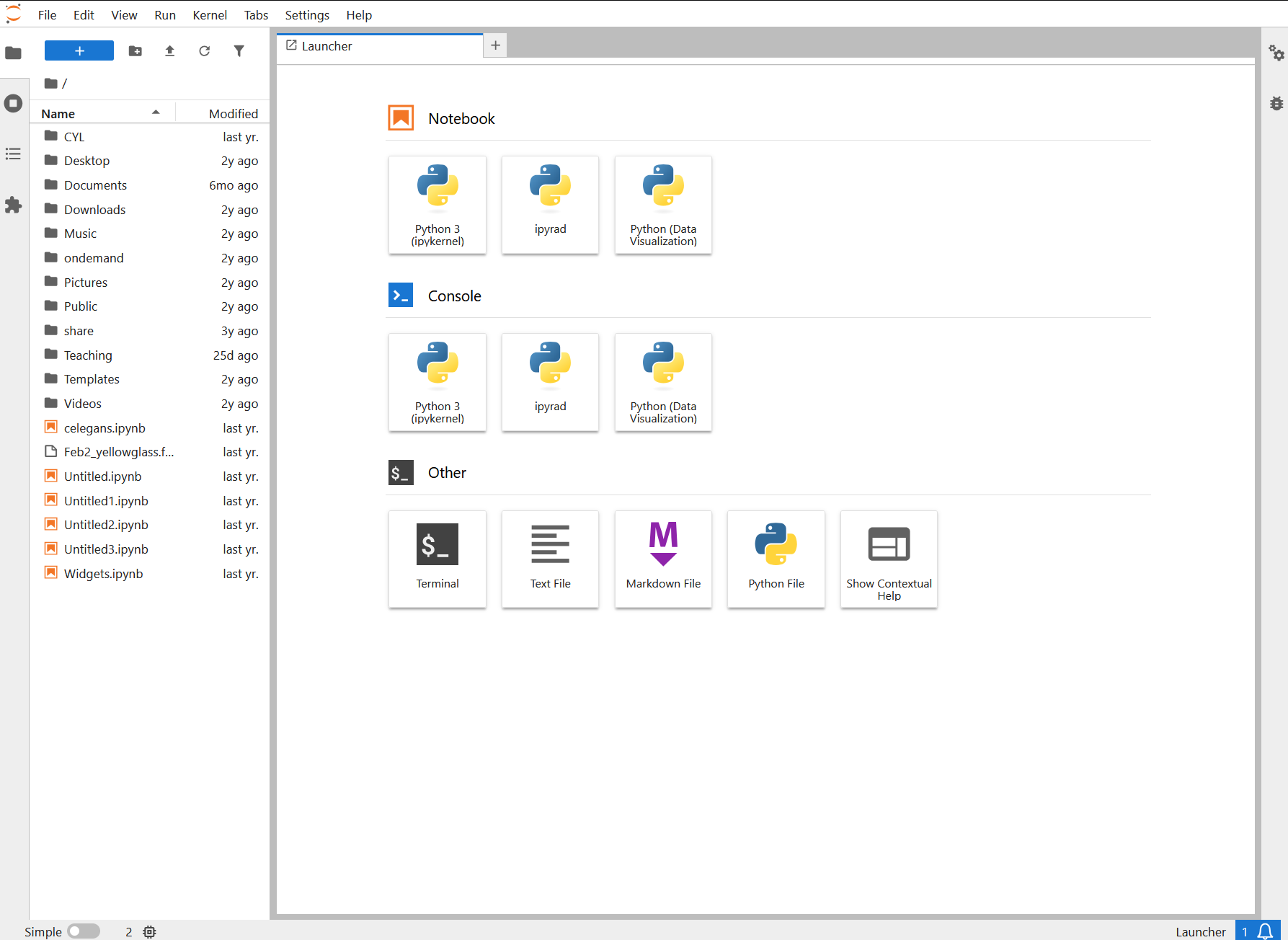1288x940 pixels.
Task: Open a new Terminal
Action: [x=438, y=559]
